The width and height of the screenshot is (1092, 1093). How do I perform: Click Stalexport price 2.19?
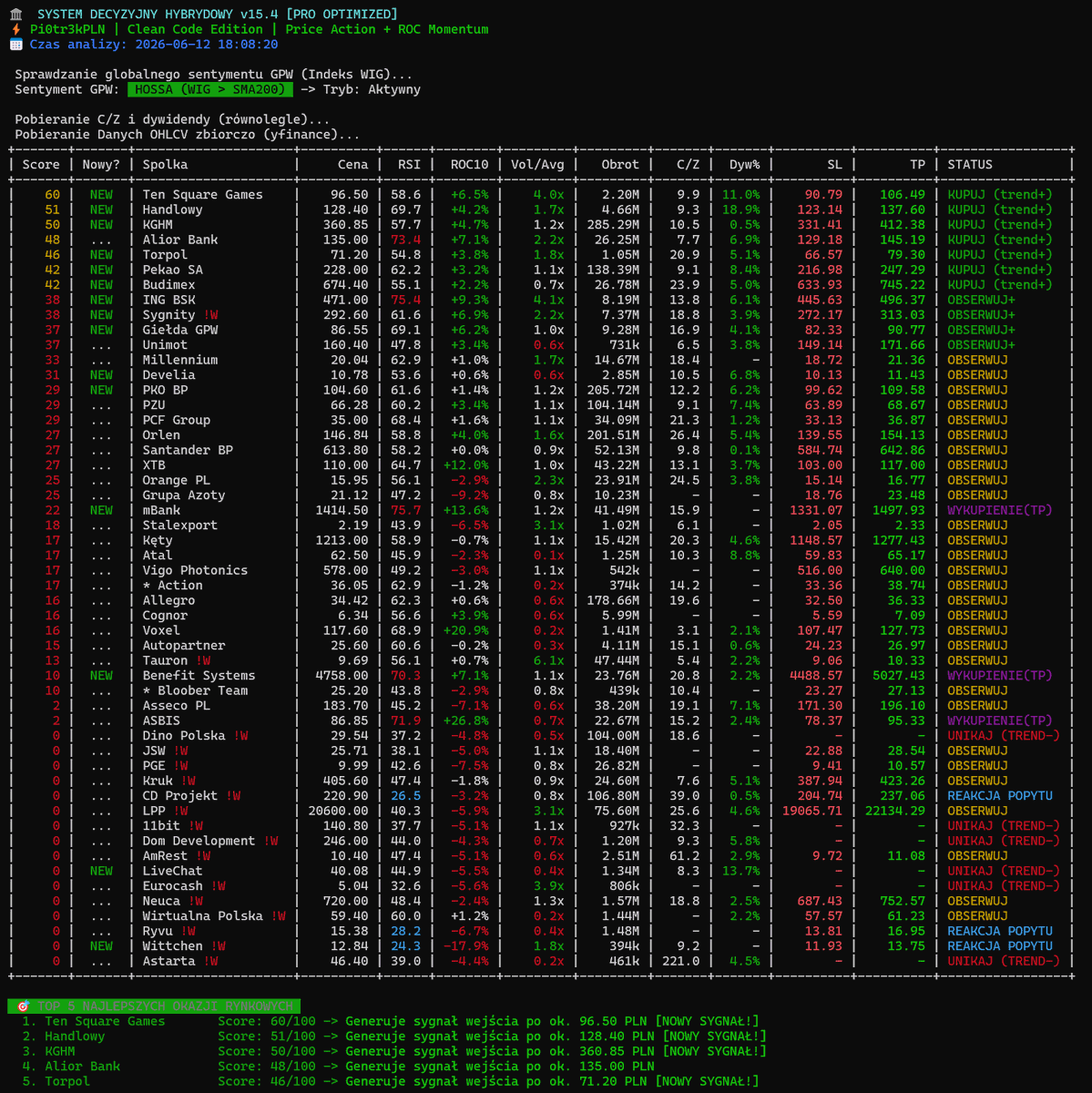pos(353,526)
